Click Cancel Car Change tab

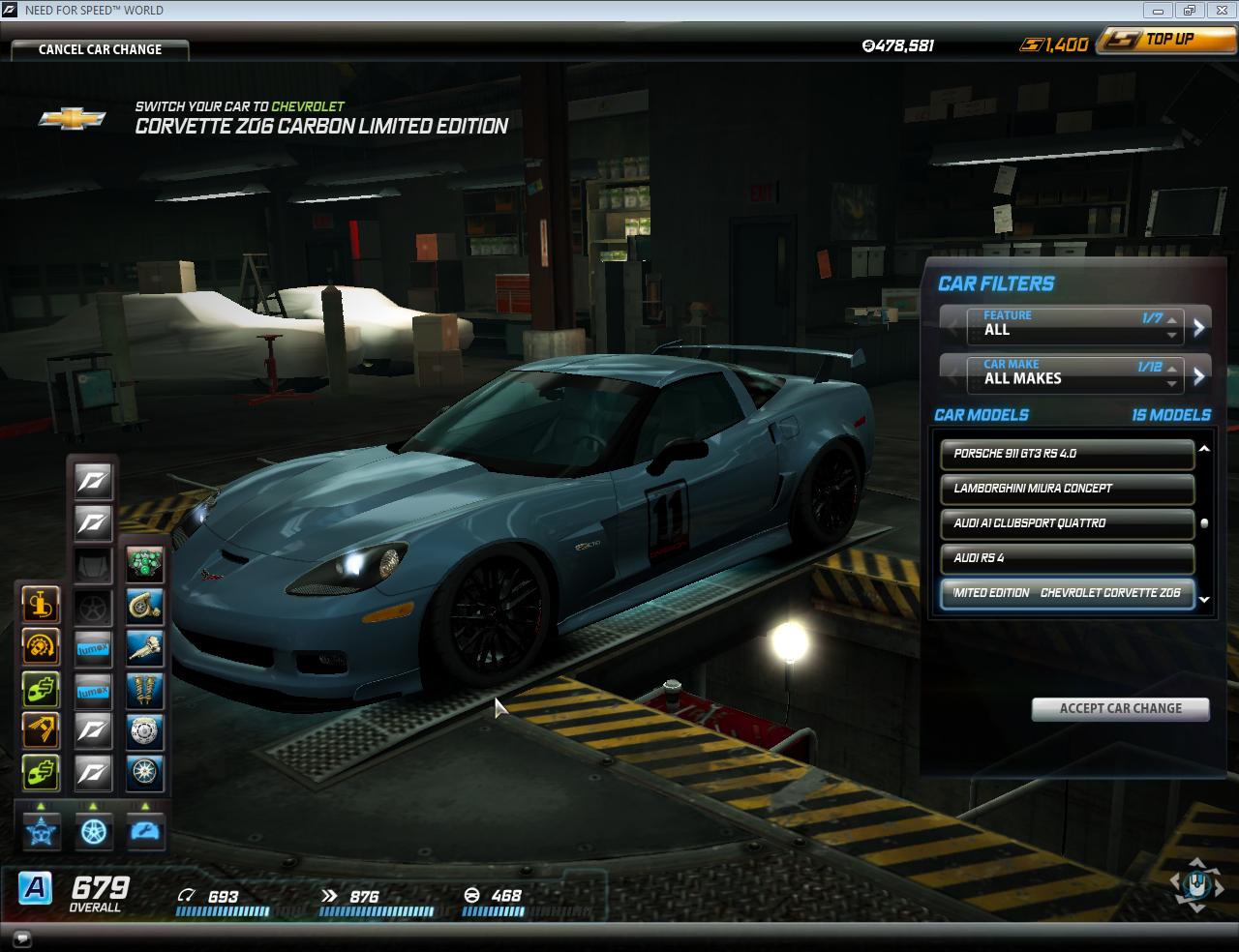click(100, 49)
